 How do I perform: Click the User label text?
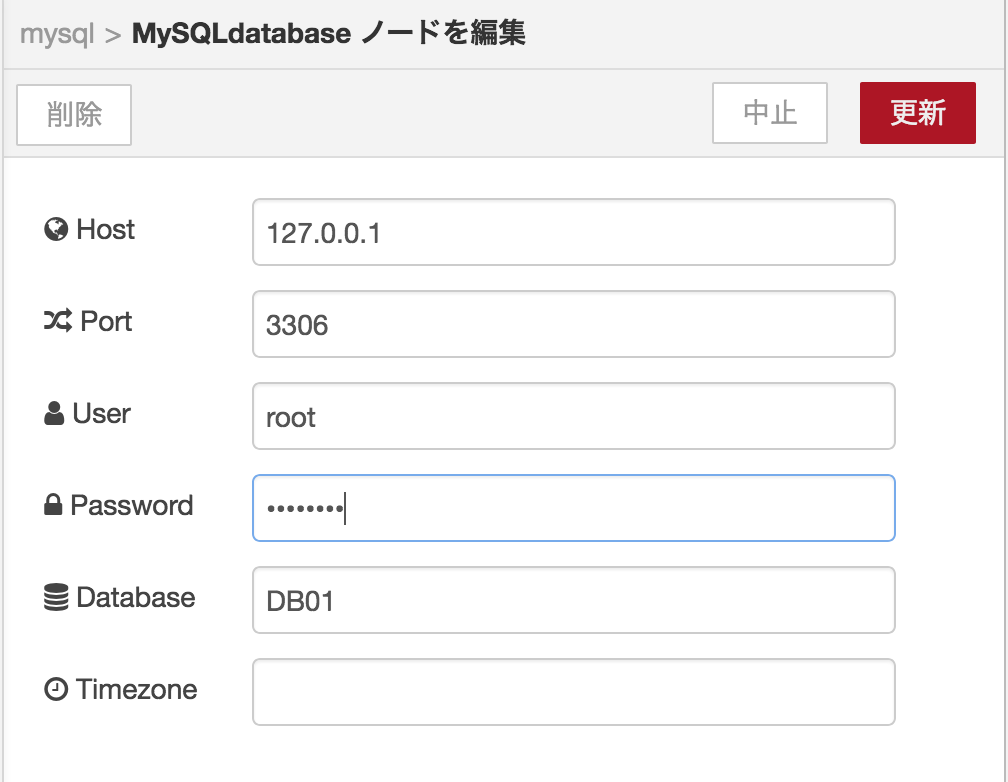tap(102, 414)
